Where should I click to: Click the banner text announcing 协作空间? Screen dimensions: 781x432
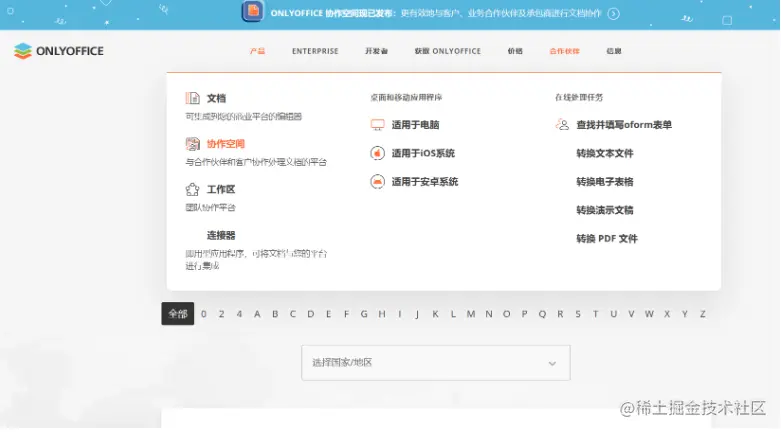click(436, 13)
